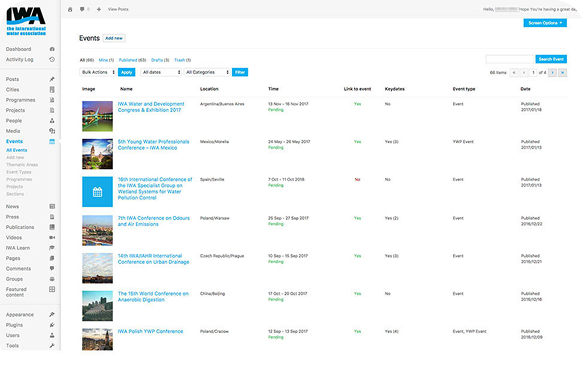Click the IWA logo
Screen dimensions: 584x372
click(26, 21)
